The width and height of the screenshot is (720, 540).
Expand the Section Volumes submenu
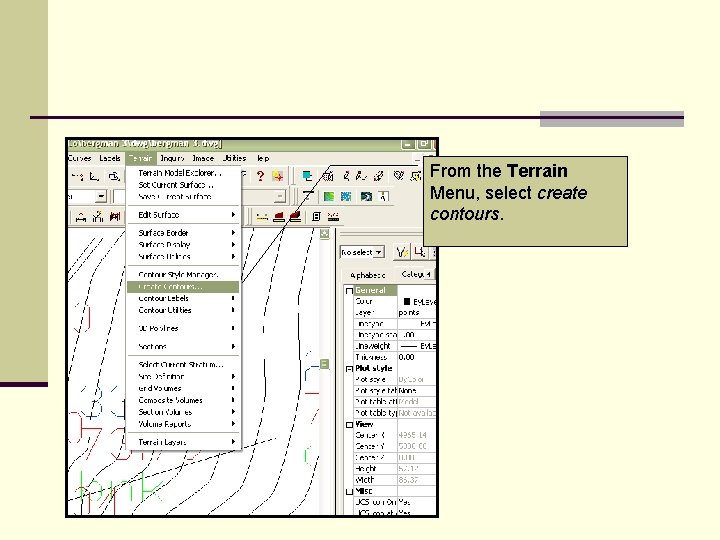pos(183,412)
